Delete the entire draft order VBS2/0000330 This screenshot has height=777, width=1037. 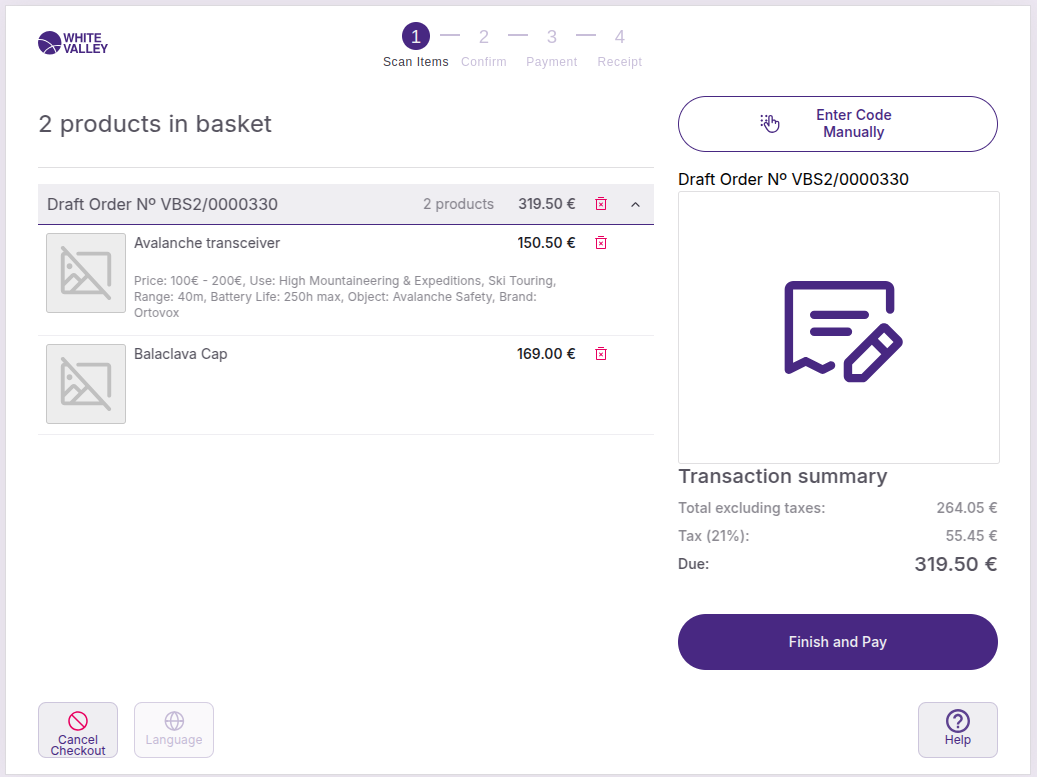[x=601, y=204]
